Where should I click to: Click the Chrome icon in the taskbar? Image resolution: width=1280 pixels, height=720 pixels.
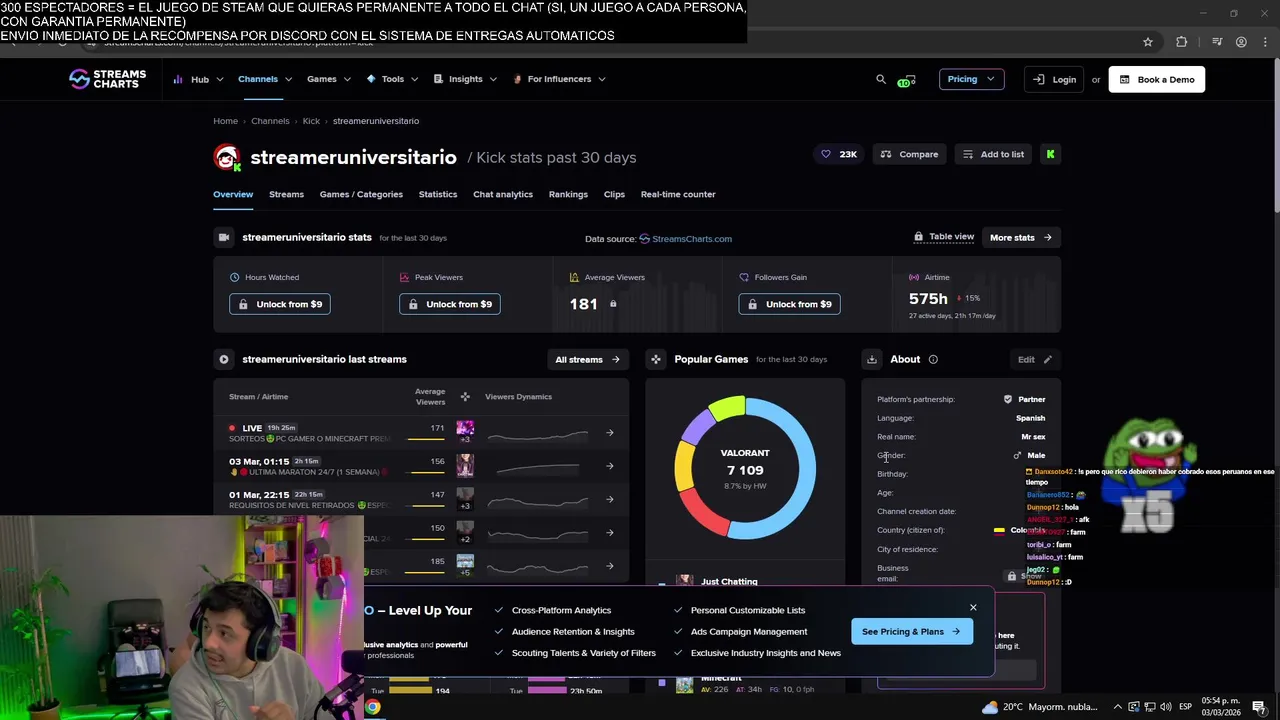372,707
